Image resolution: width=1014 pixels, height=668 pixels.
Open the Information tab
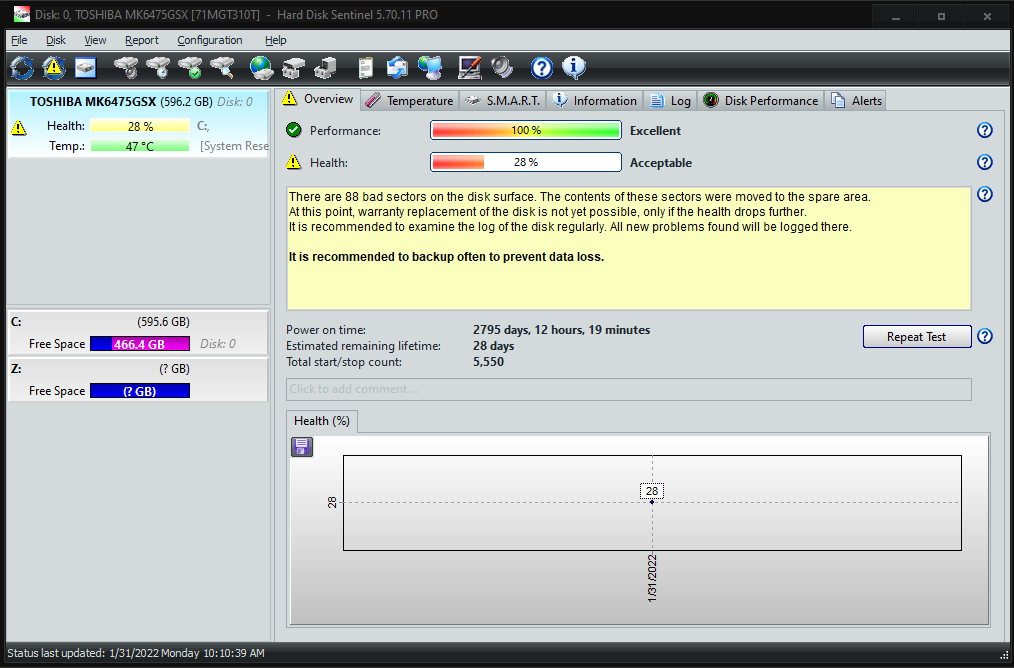pos(595,101)
